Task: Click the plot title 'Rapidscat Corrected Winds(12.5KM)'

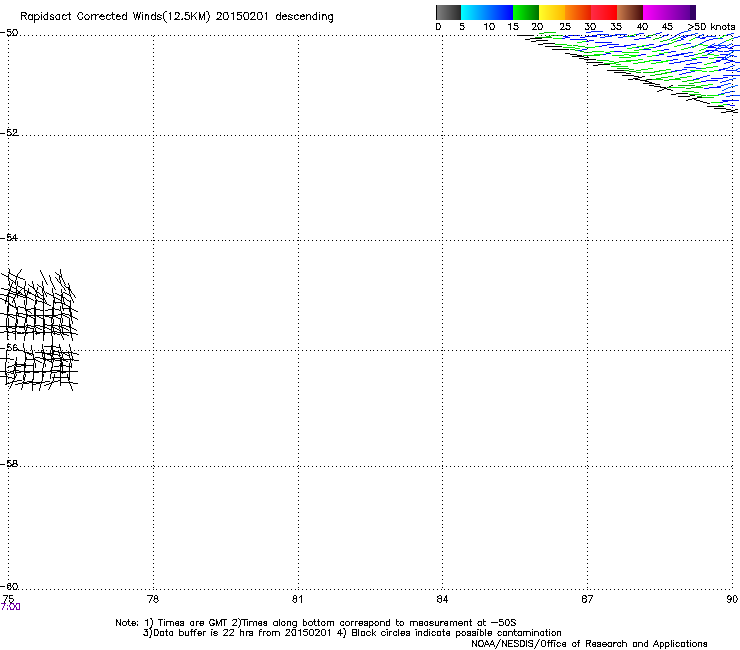Action: pos(115,17)
